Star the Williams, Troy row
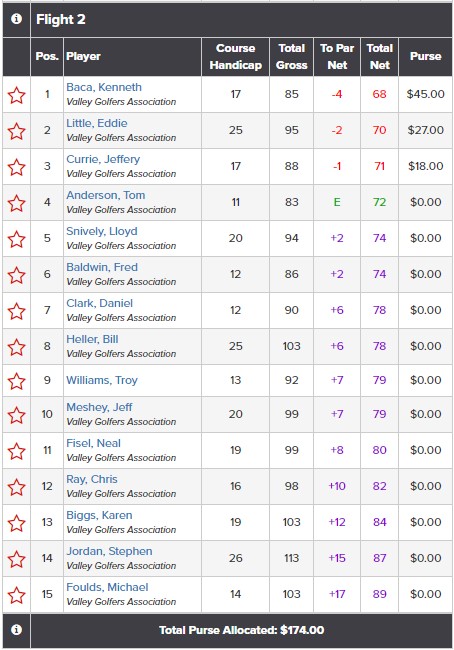The height and width of the screenshot is (650, 454). (x=17, y=381)
